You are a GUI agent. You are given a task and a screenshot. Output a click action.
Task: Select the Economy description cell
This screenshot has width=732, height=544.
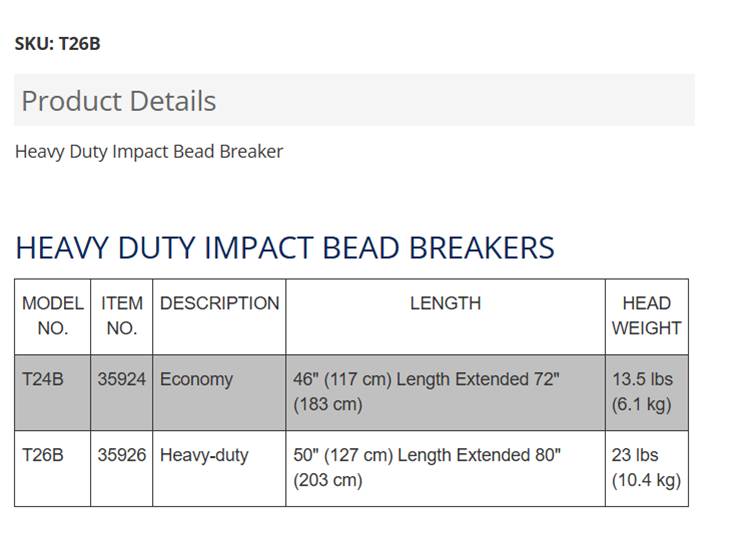pyautogui.click(x=196, y=380)
